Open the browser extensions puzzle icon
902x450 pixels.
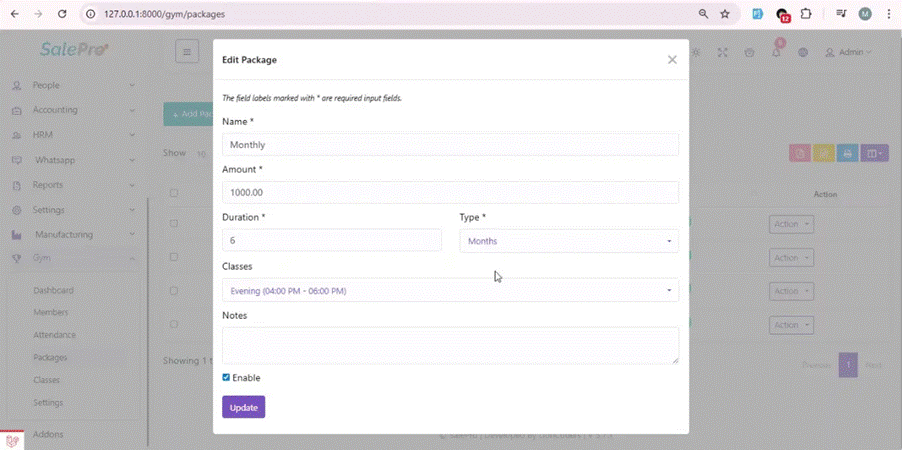806,14
